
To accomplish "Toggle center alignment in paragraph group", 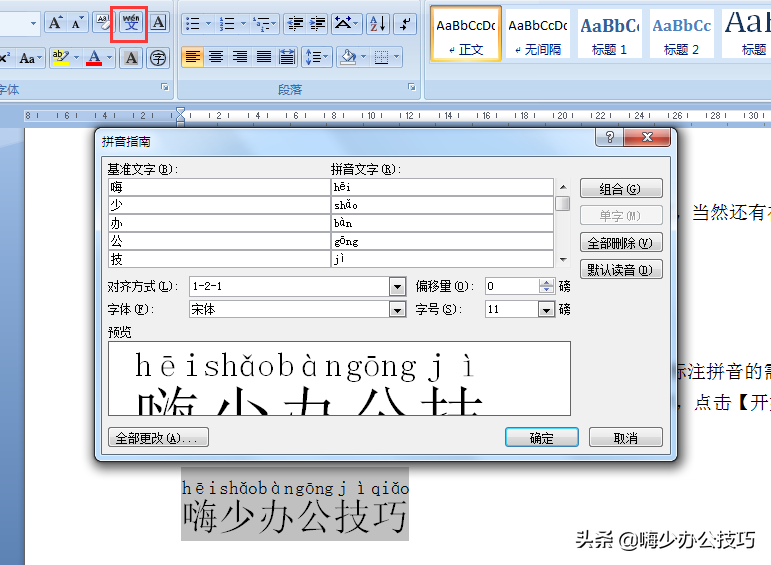I will pyautogui.click(x=216, y=57).
